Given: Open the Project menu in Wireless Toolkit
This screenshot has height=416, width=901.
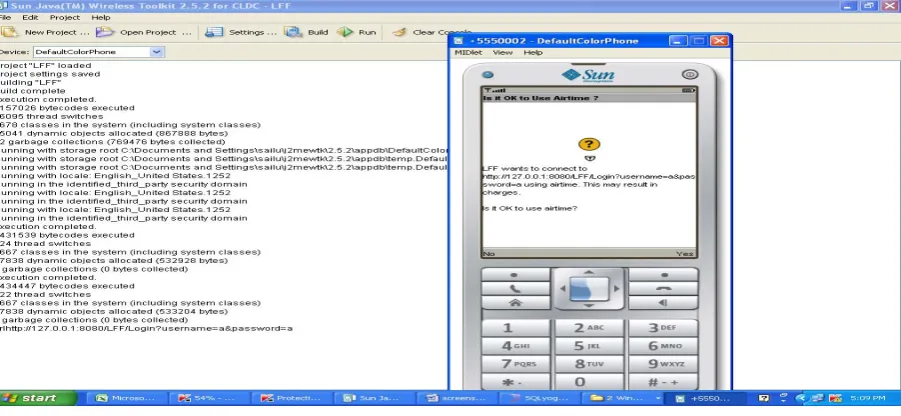Looking at the screenshot, I should [x=65, y=17].
